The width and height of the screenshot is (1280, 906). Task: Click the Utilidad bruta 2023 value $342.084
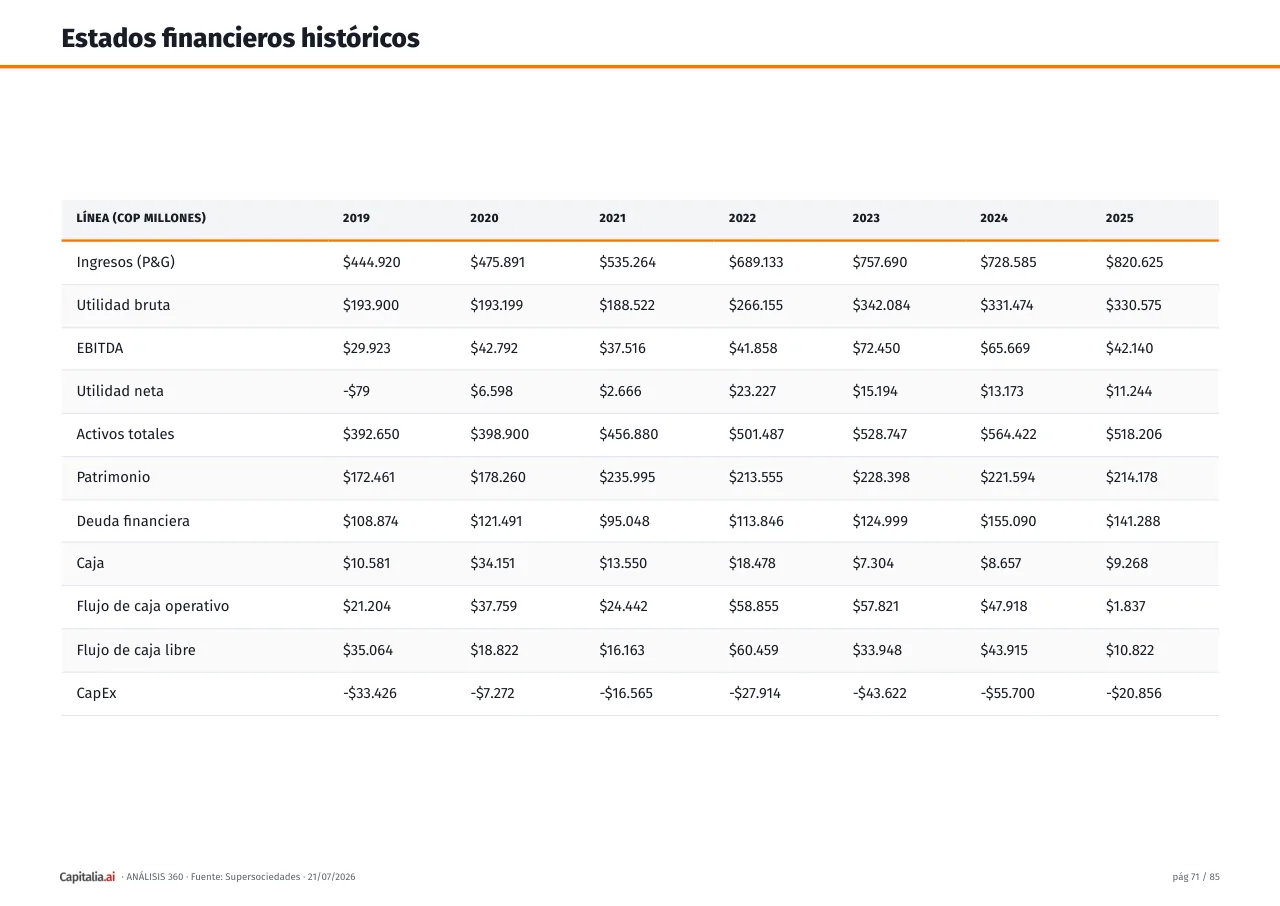click(881, 305)
